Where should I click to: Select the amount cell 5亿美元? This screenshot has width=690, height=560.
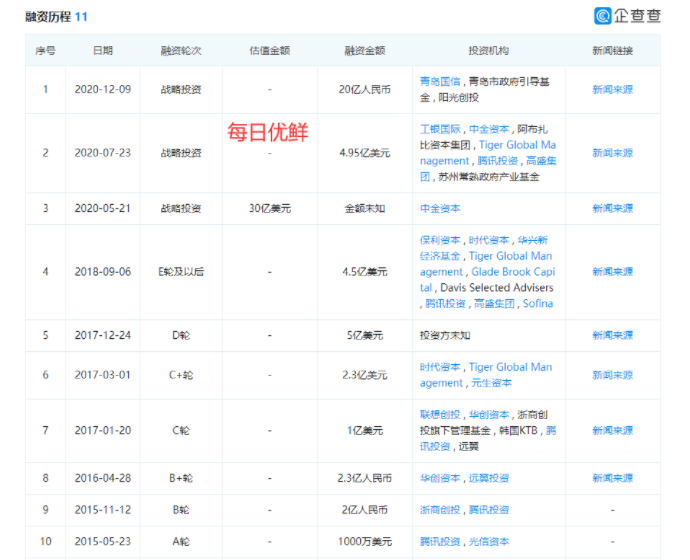(x=365, y=335)
